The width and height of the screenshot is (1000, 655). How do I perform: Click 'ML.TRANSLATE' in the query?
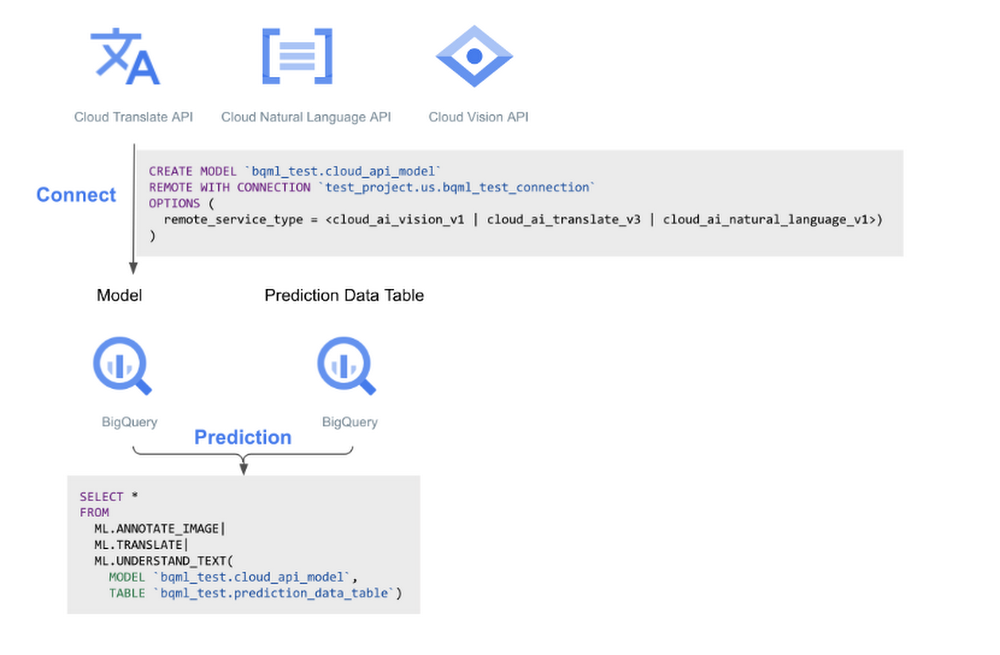(138, 545)
